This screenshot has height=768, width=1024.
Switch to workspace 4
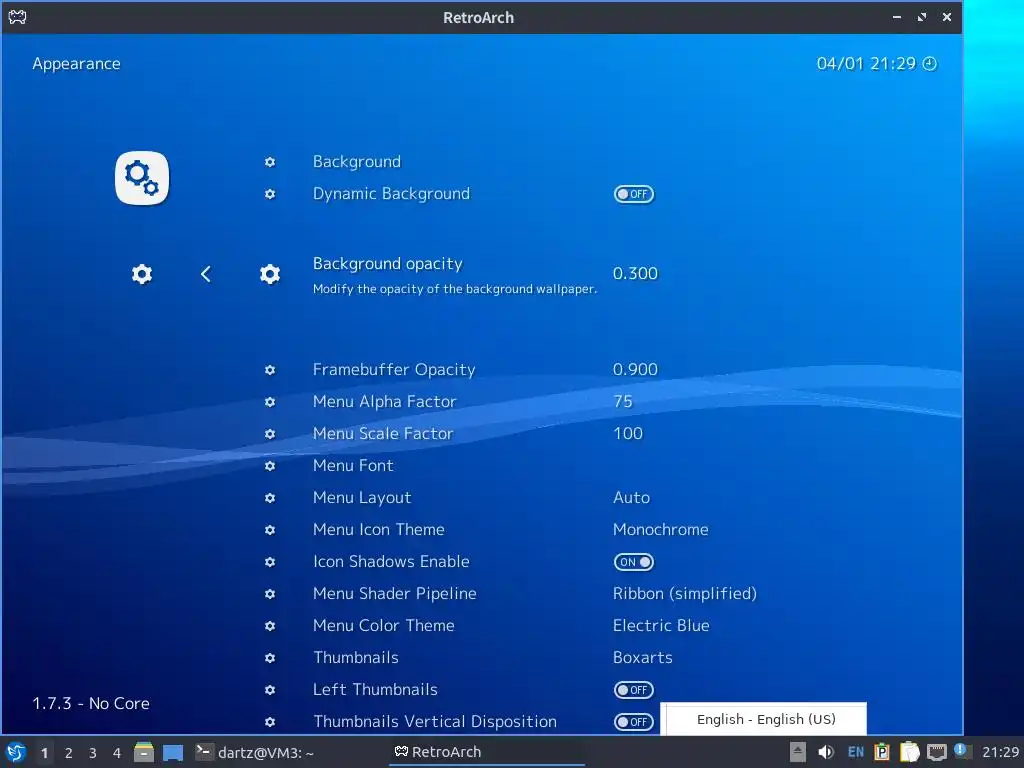click(117, 753)
